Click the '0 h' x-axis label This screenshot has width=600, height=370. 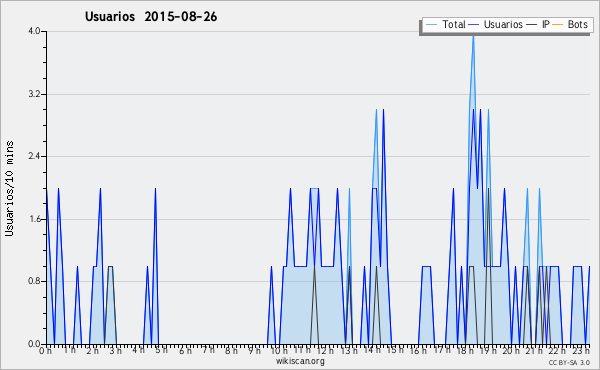pyautogui.click(x=46, y=351)
